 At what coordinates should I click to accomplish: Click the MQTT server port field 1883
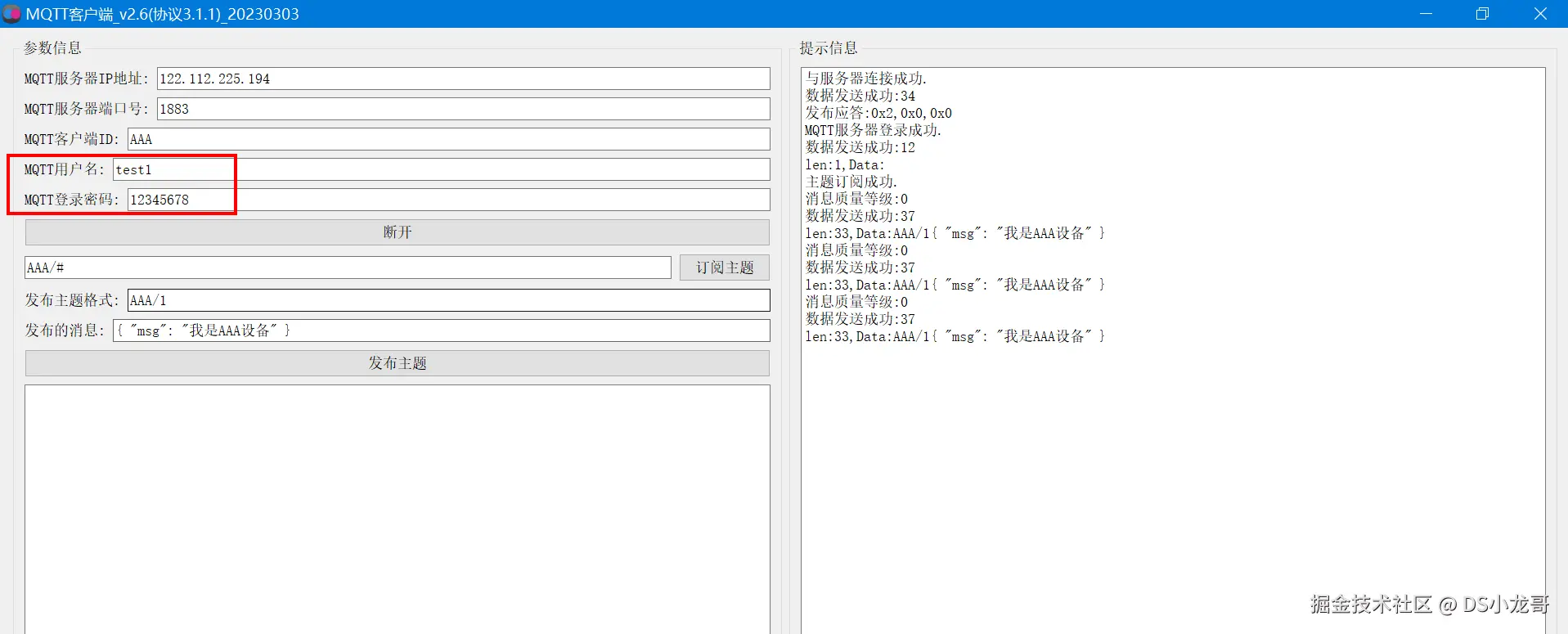[463, 109]
